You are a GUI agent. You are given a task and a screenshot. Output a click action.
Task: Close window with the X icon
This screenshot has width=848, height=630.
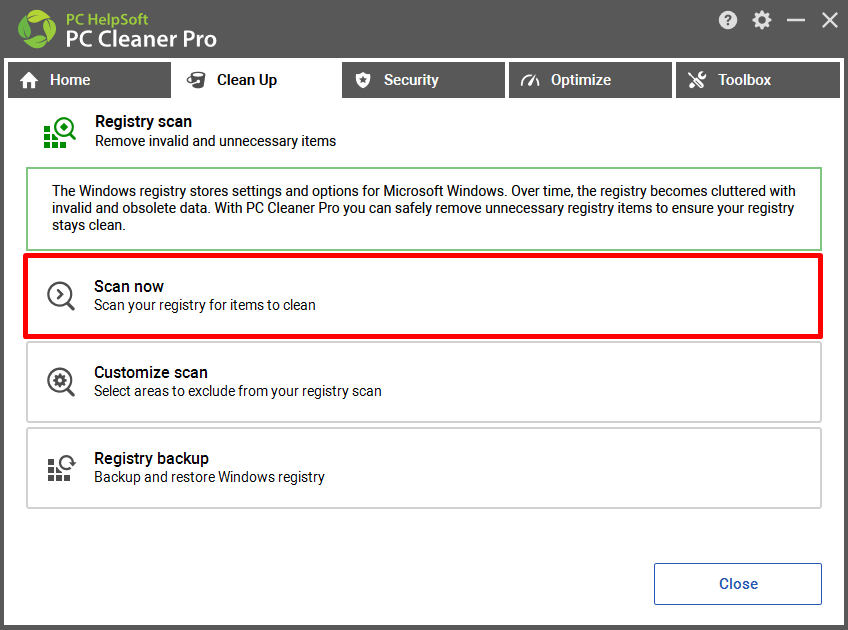(x=830, y=21)
